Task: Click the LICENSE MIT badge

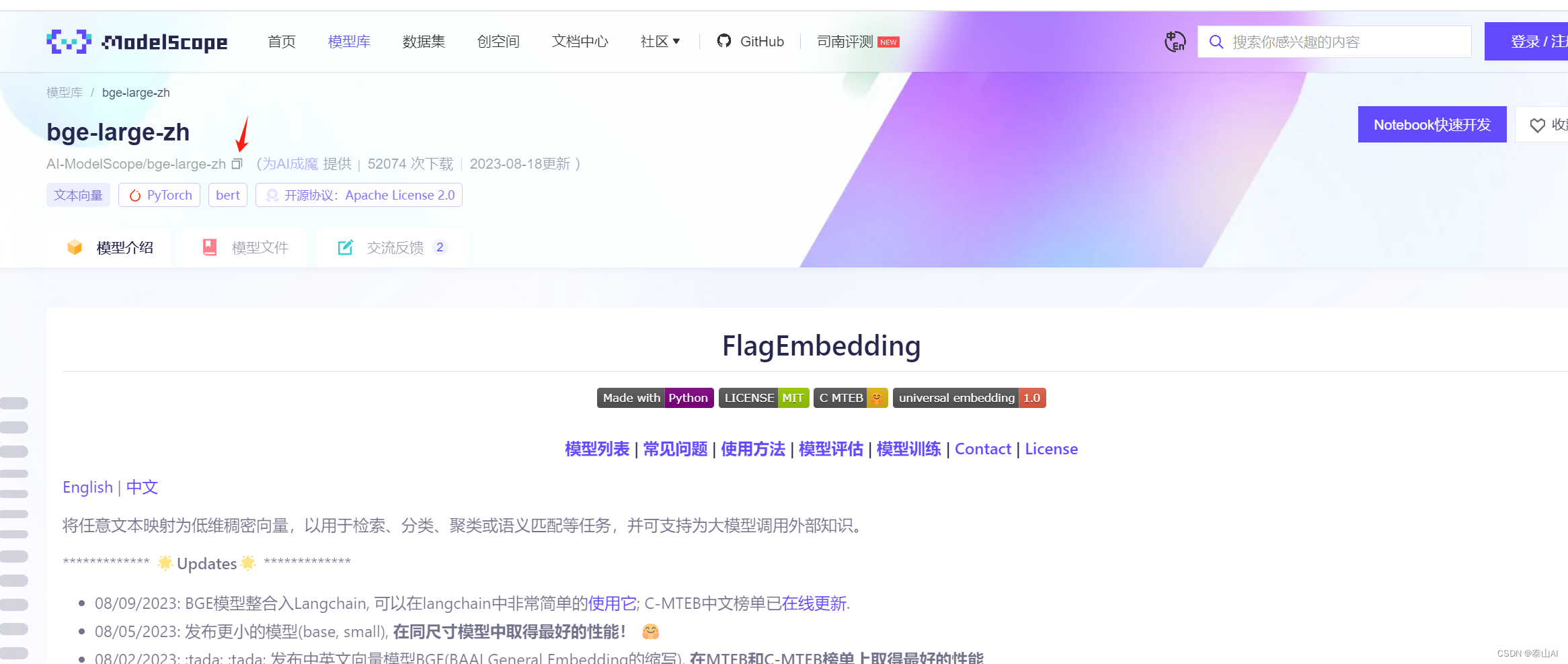Action: (x=763, y=398)
